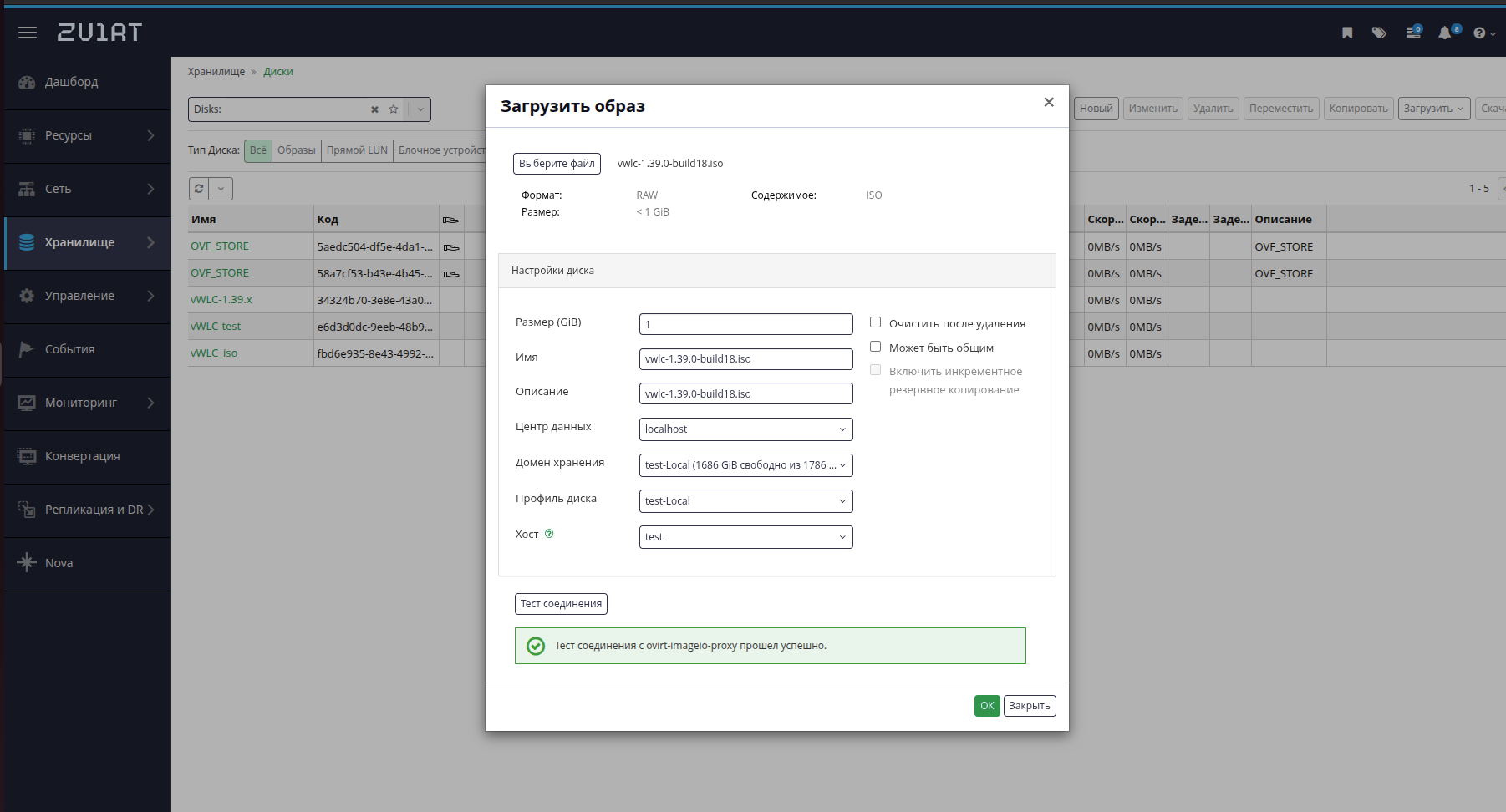This screenshot has width=1506, height=812.
Task: Open the refresh interval dropdown arrow
Action: pyautogui.click(x=221, y=189)
